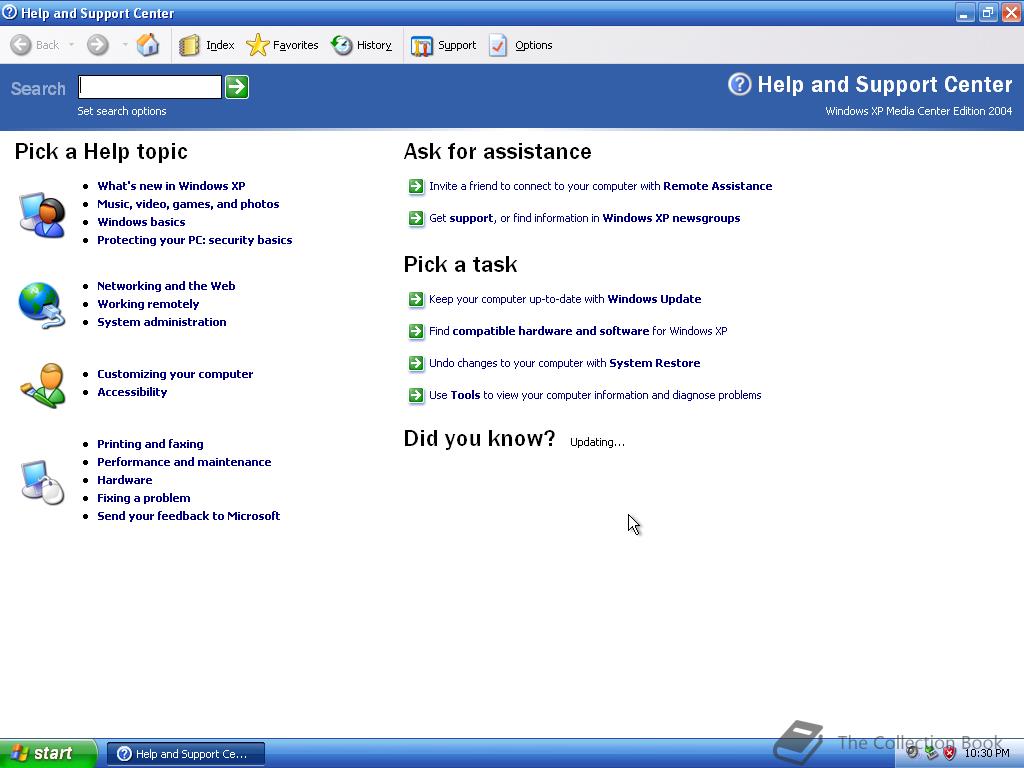1024x768 pixels.
Task: Click the green Start Search arrow button
Action: [x=237, y=87]
